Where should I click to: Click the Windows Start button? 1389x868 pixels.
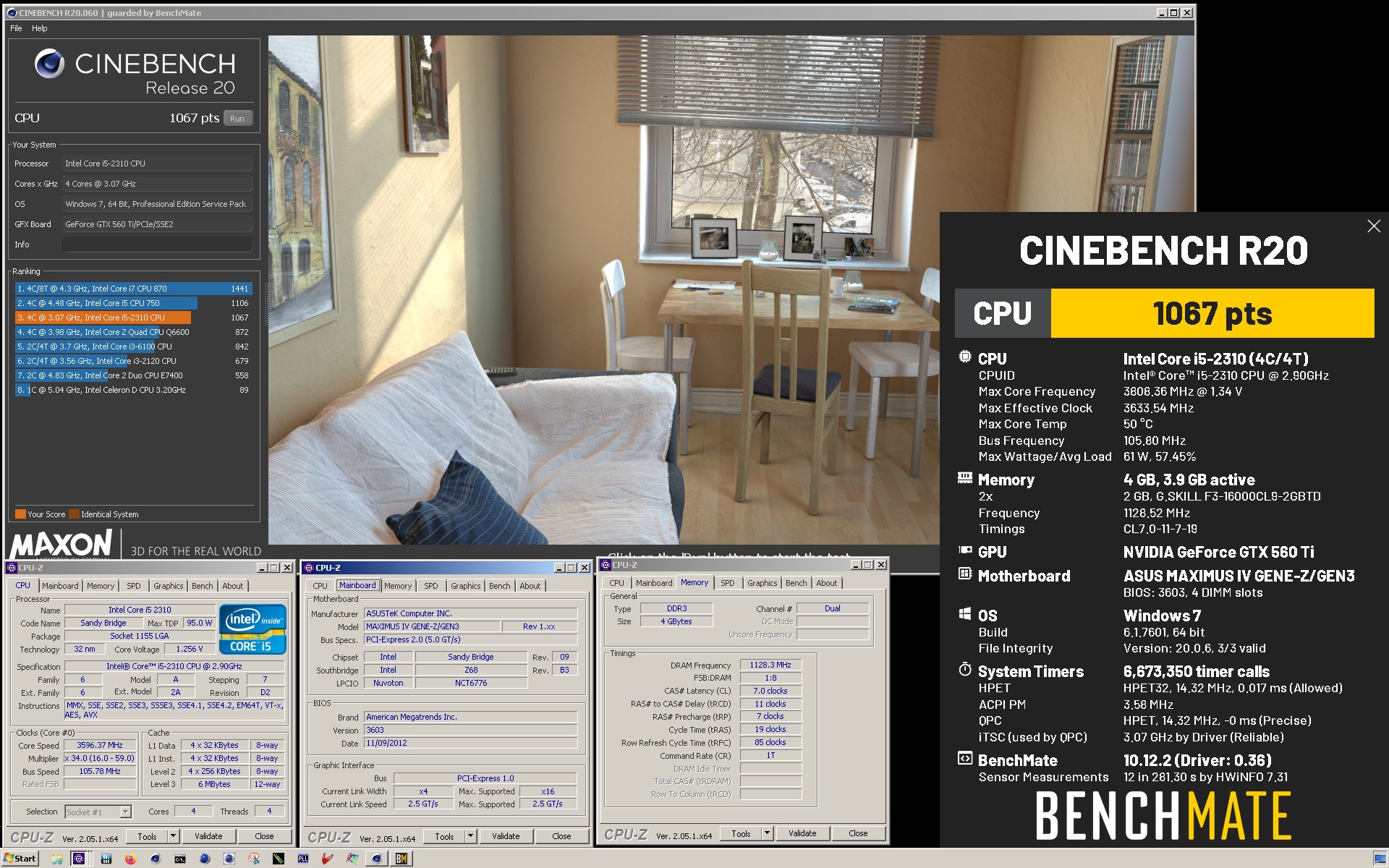pos(20,859)
